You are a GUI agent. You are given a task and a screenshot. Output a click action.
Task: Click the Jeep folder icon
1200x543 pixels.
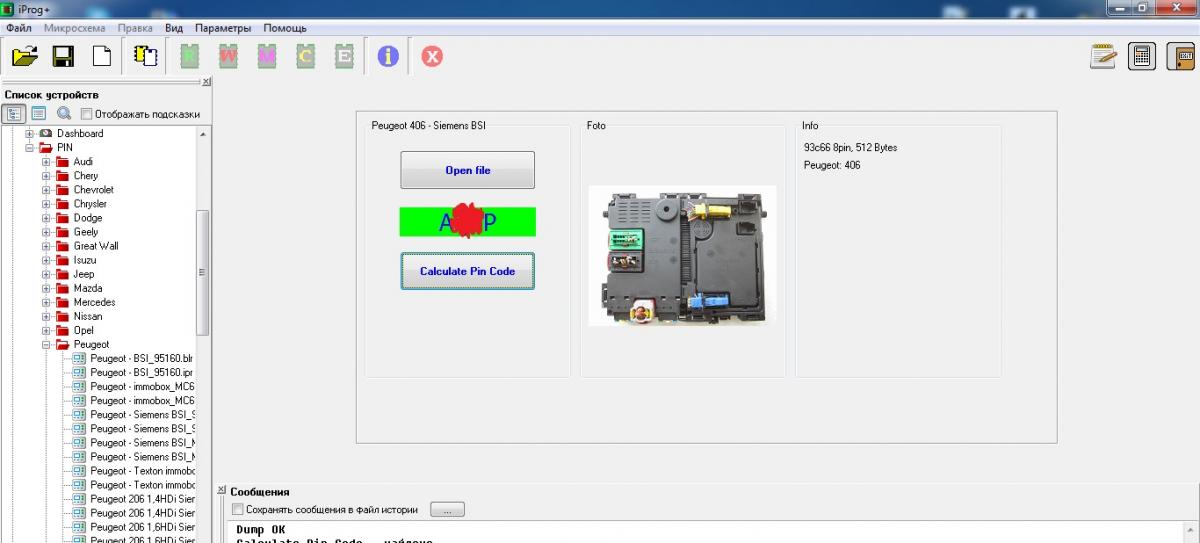pyautogui.click(x=62, y=274)
